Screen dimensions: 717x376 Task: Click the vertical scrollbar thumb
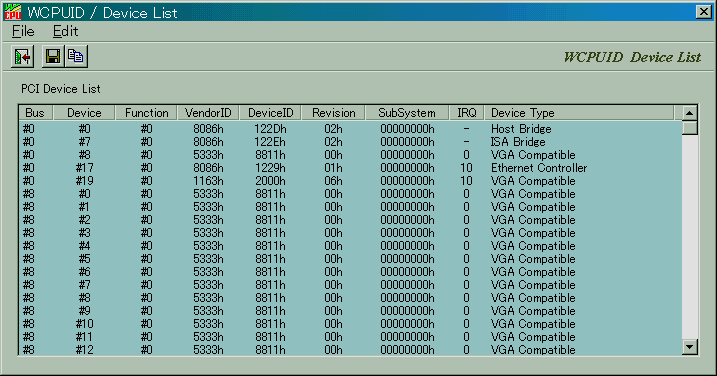(690, 128)
